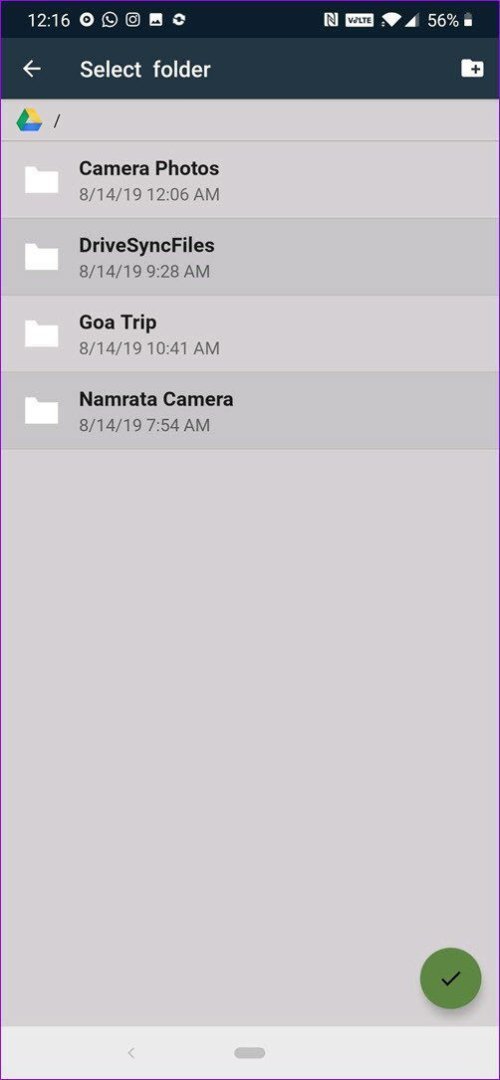500x1080 pixels.
Task: Tap the Google Drive logo icon
Action: (30, 121)
